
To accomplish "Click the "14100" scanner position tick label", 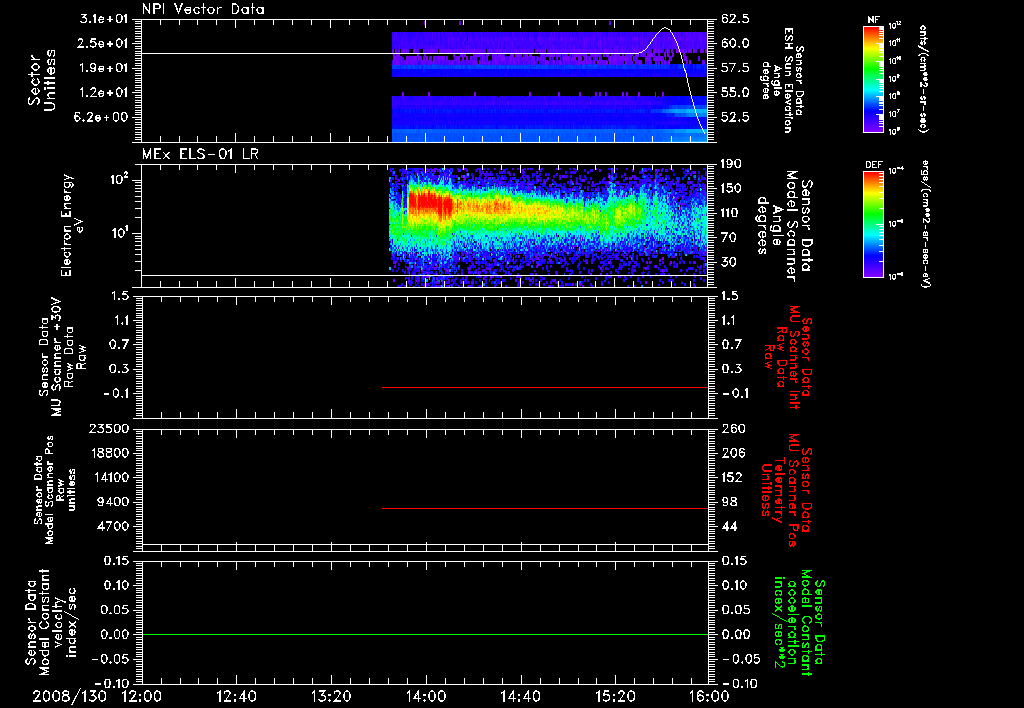I will 110,477.
